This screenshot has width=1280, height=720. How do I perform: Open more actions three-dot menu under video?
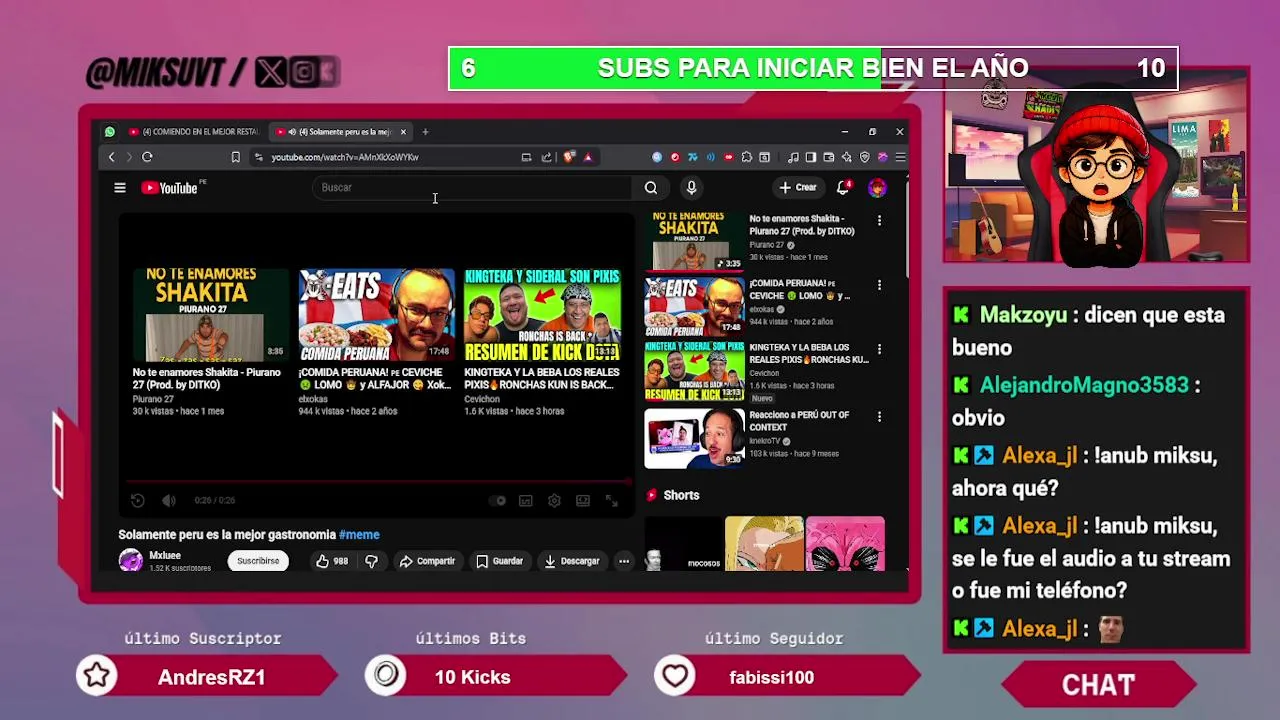click(624, 561)
